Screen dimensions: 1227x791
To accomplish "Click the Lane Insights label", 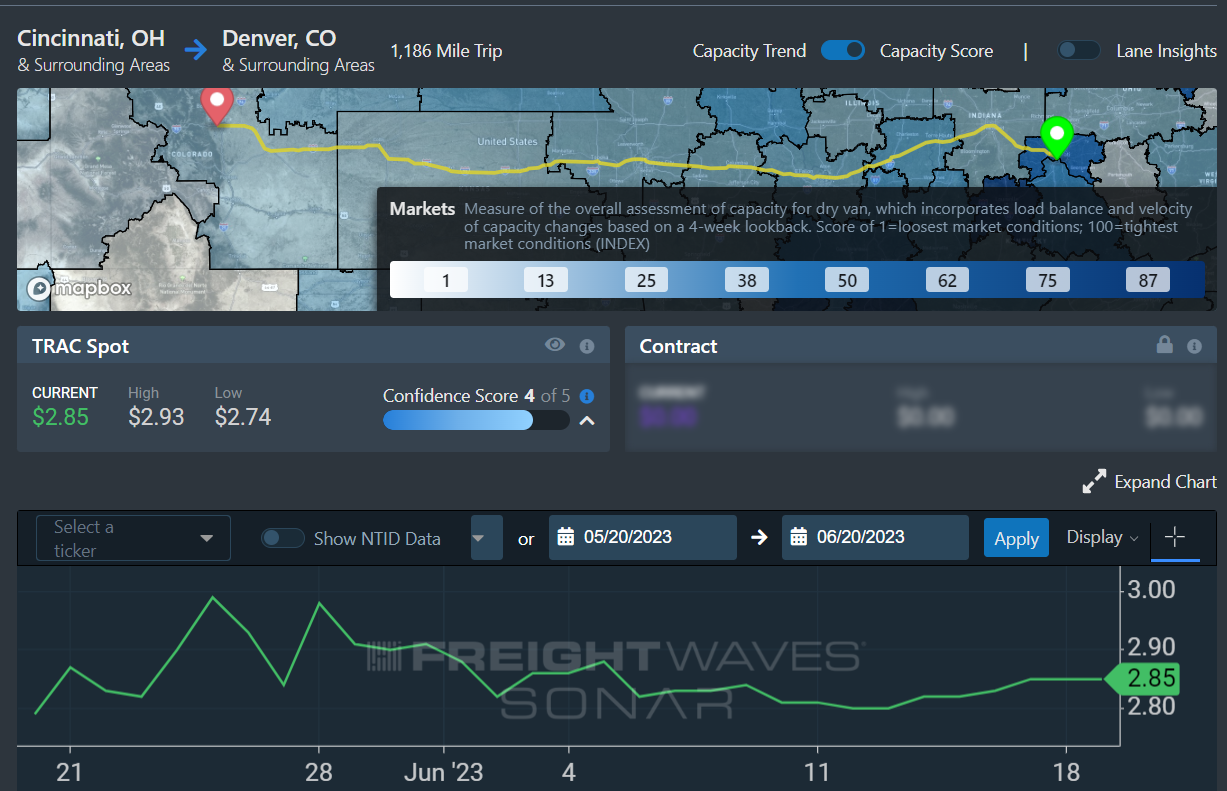I will click(x=1166, y=51).
